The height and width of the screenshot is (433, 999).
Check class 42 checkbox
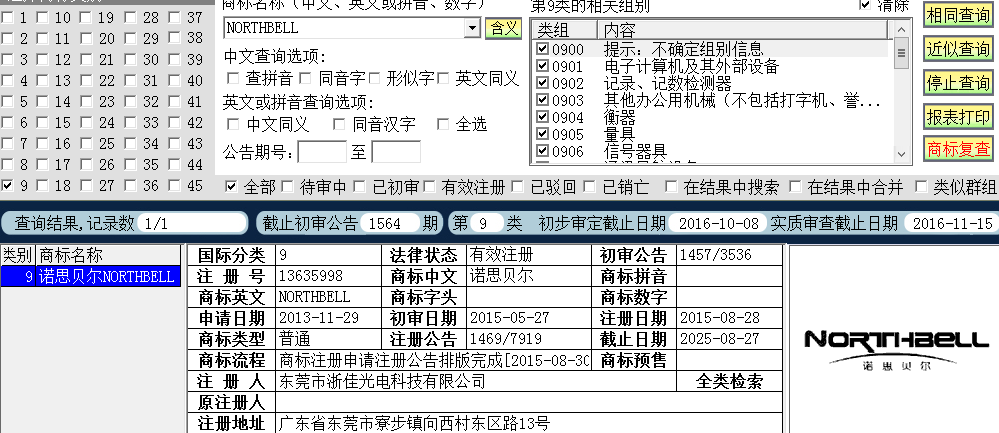[175, 123]
